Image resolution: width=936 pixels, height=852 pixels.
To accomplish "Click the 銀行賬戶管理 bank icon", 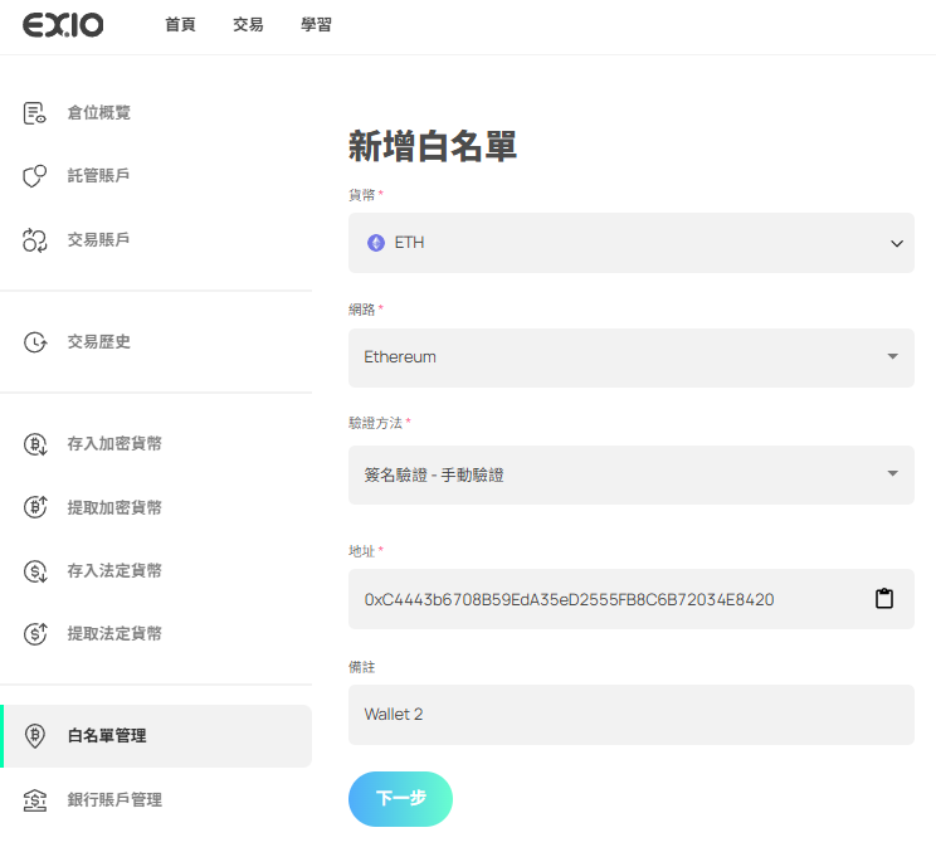I will tap(35, 800).
